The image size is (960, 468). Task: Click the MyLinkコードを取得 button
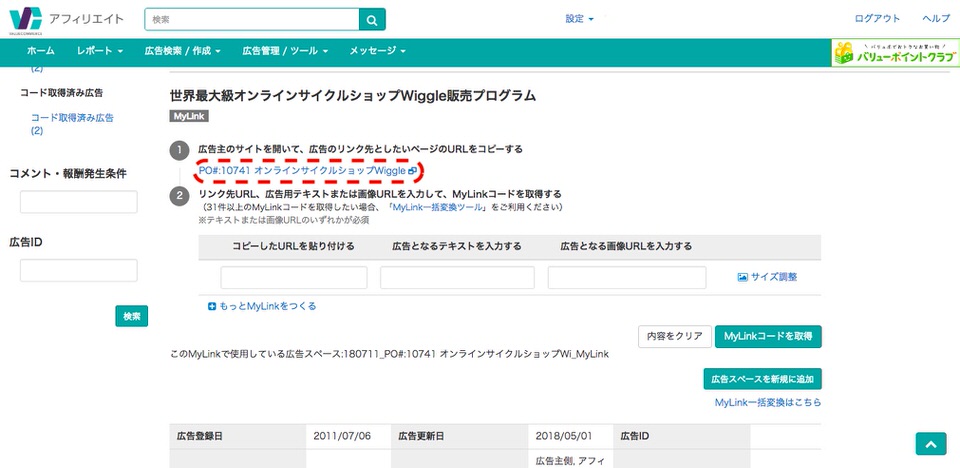click(768, 336)
